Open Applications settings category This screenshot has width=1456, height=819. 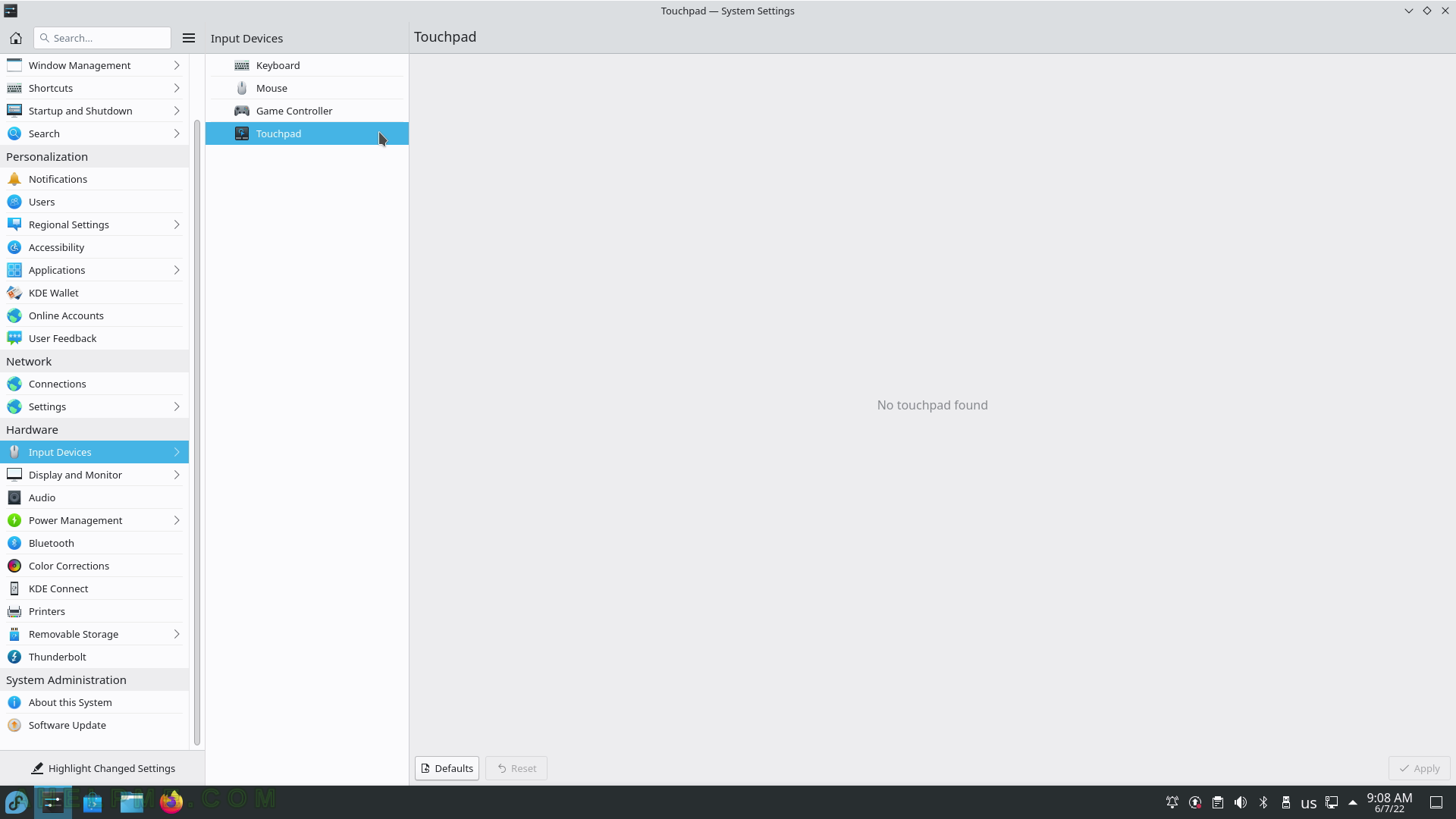pos(94,270)
